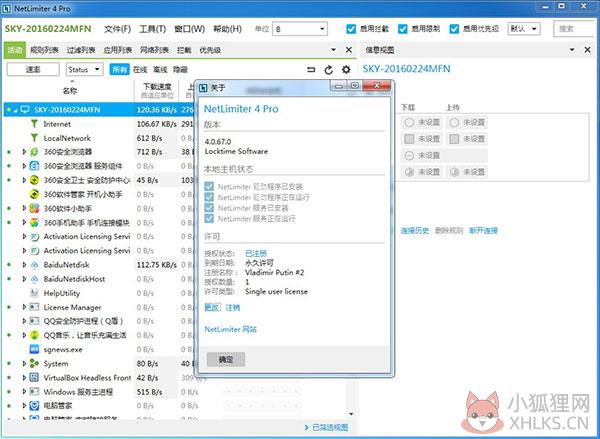The width and height of the screenshot is (600, 439).
Task: Open the 连接历史 link
Action: tap(415, 230)
